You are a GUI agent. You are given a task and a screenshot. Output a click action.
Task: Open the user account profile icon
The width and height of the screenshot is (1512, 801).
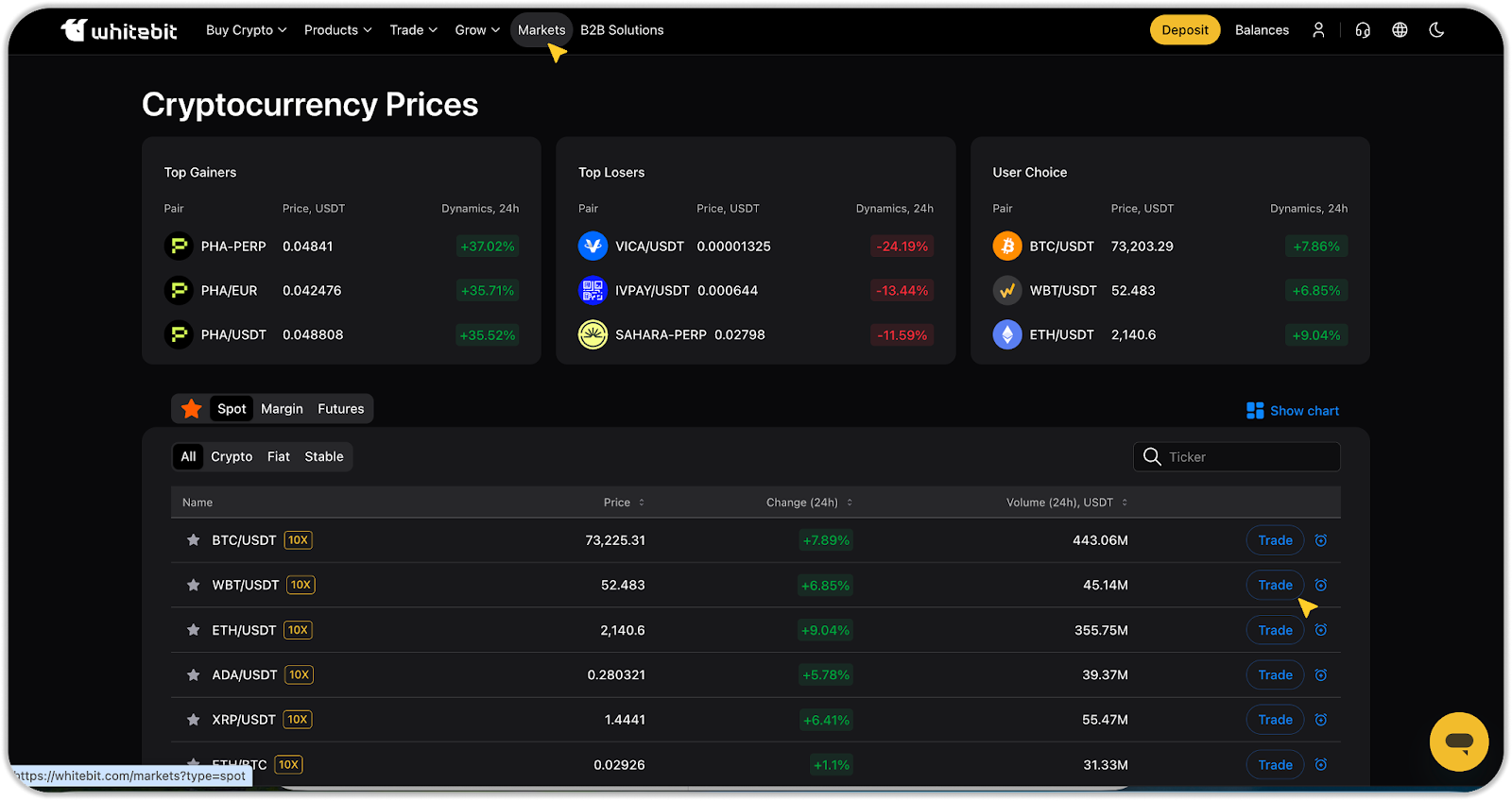pos(1318,30)
